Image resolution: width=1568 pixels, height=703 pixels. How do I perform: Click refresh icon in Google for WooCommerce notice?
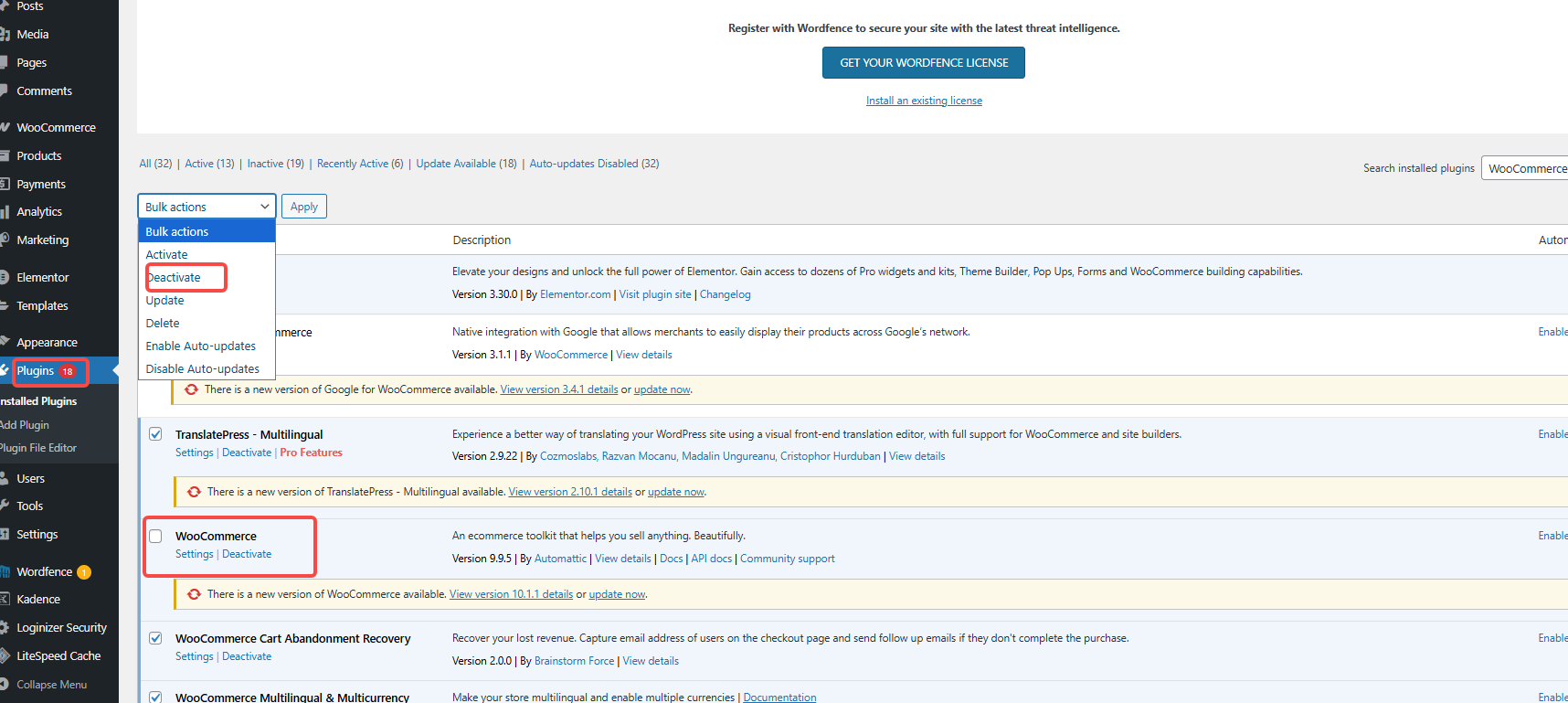191,389
